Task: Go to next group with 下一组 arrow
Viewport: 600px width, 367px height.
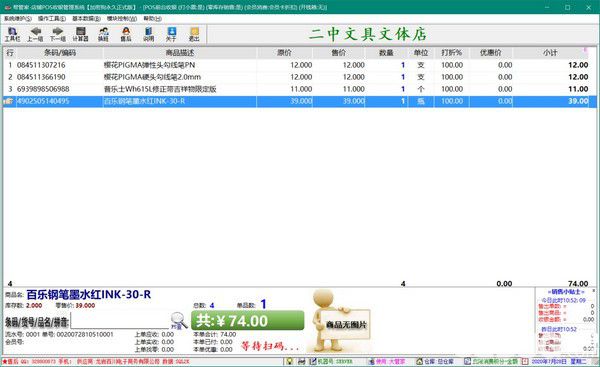Action: click(58, 34)
